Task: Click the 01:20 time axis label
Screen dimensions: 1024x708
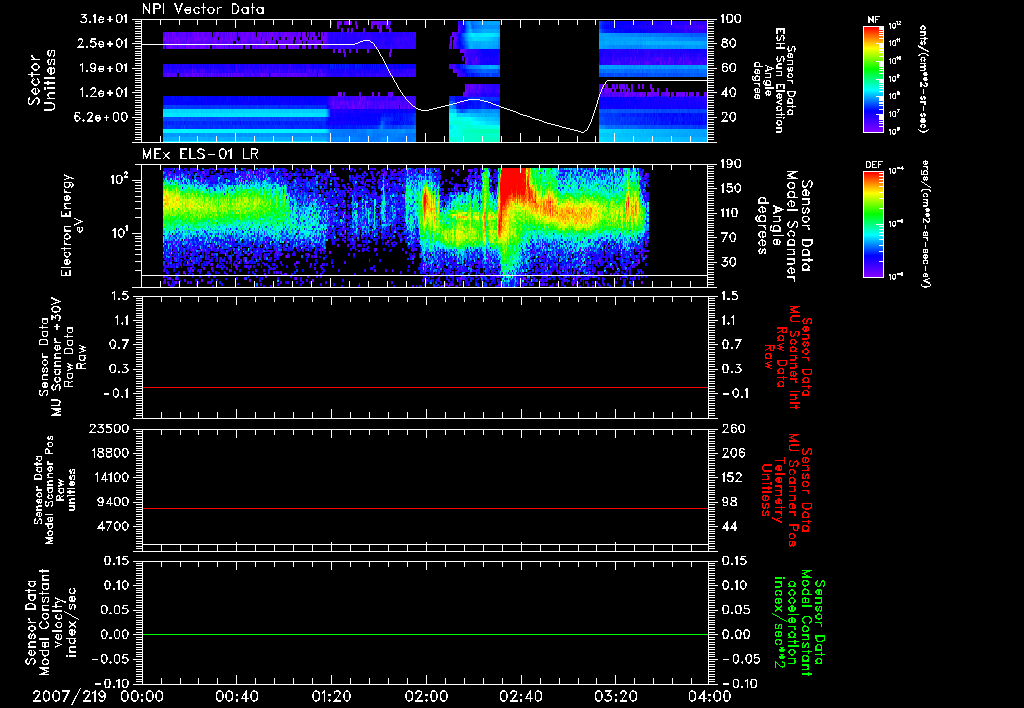Action: (331, 696)
